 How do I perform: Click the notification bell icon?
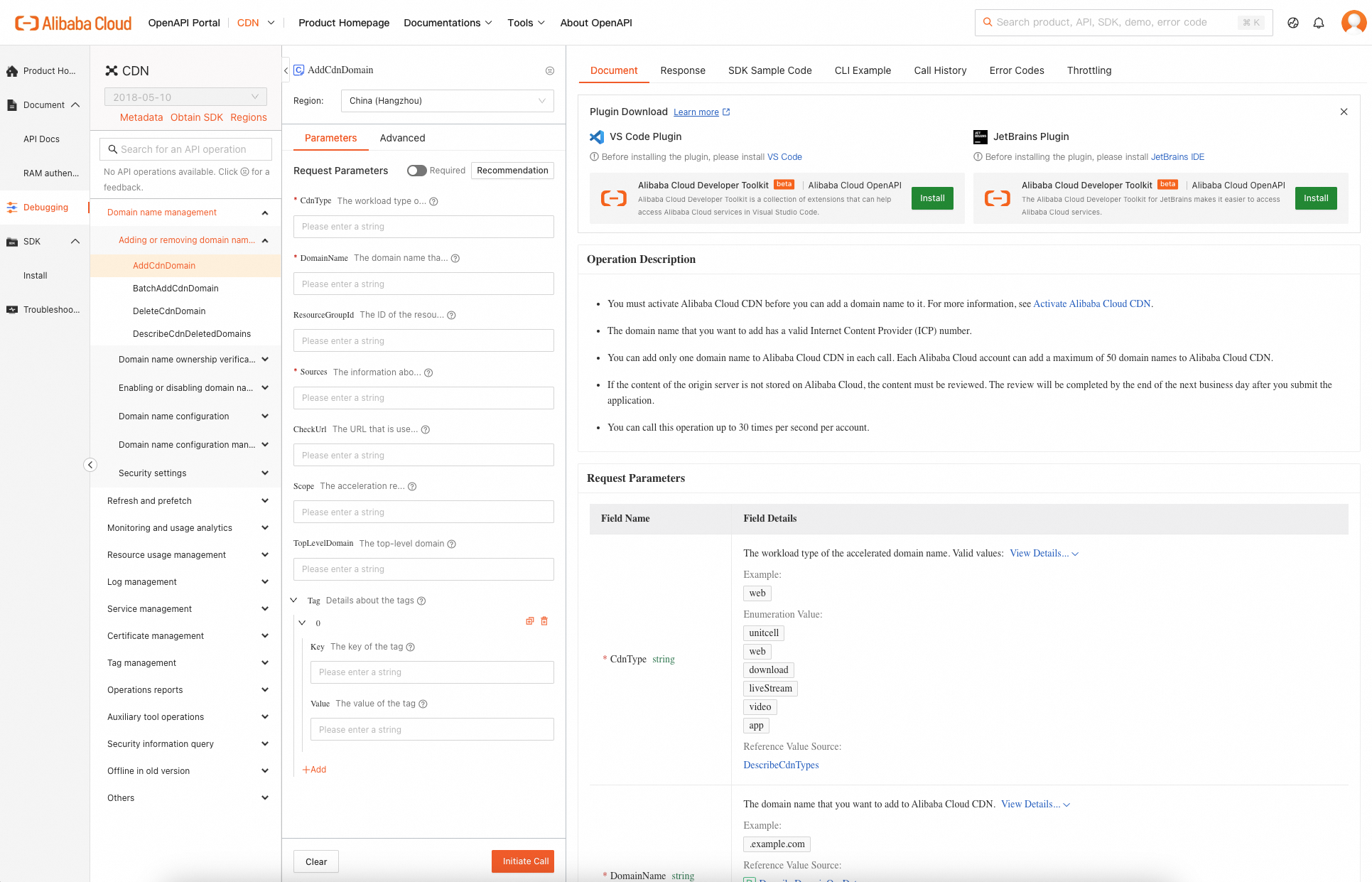point(1319,23)
